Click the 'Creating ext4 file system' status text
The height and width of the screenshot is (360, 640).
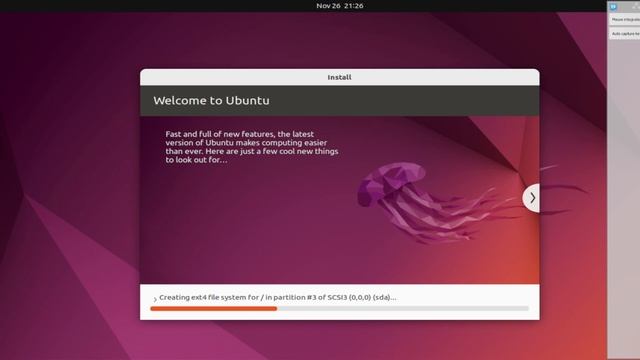pos(278,297)
